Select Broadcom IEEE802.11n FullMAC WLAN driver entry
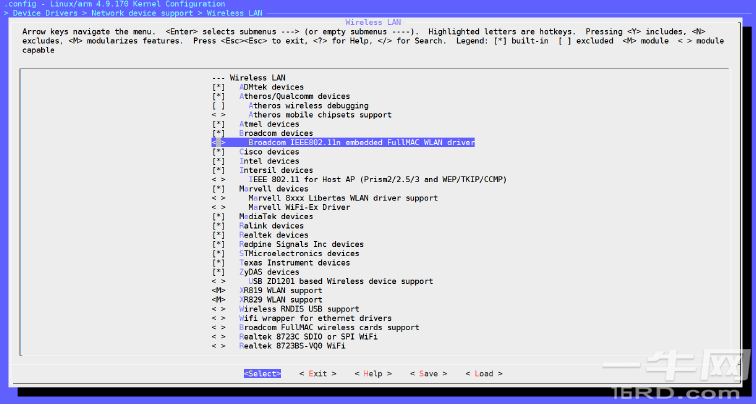 [360, 143]
